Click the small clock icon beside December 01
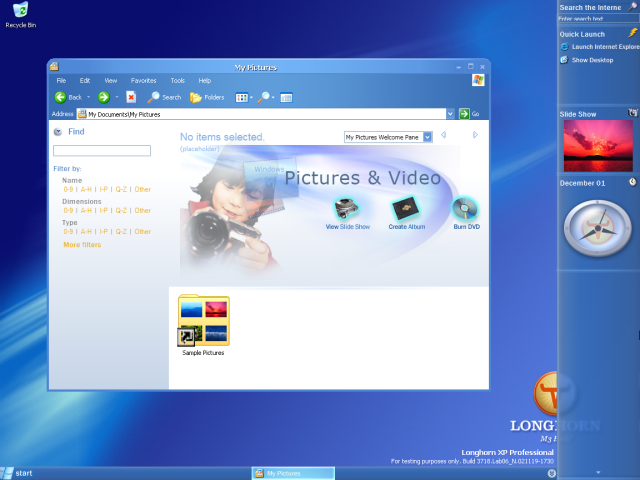640x480 pixels. (633, 182)
